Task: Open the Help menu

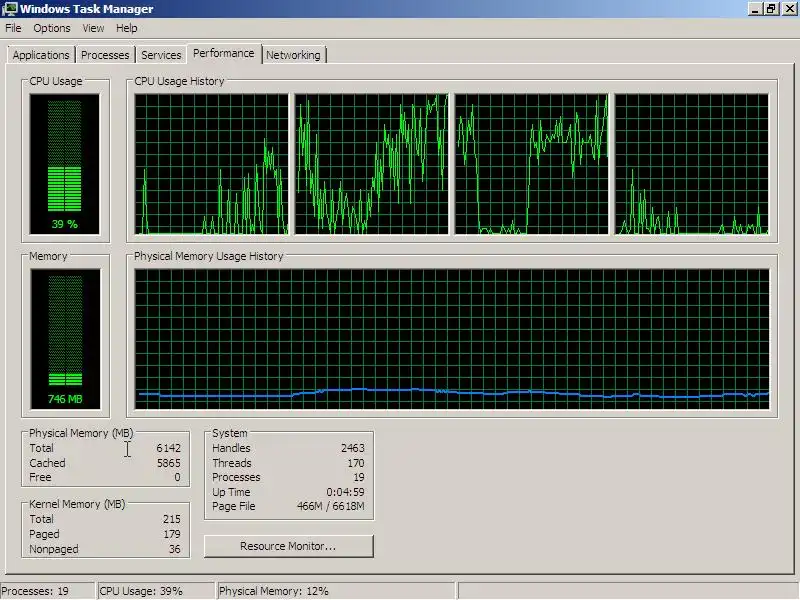Action: (x=127, y=28)
